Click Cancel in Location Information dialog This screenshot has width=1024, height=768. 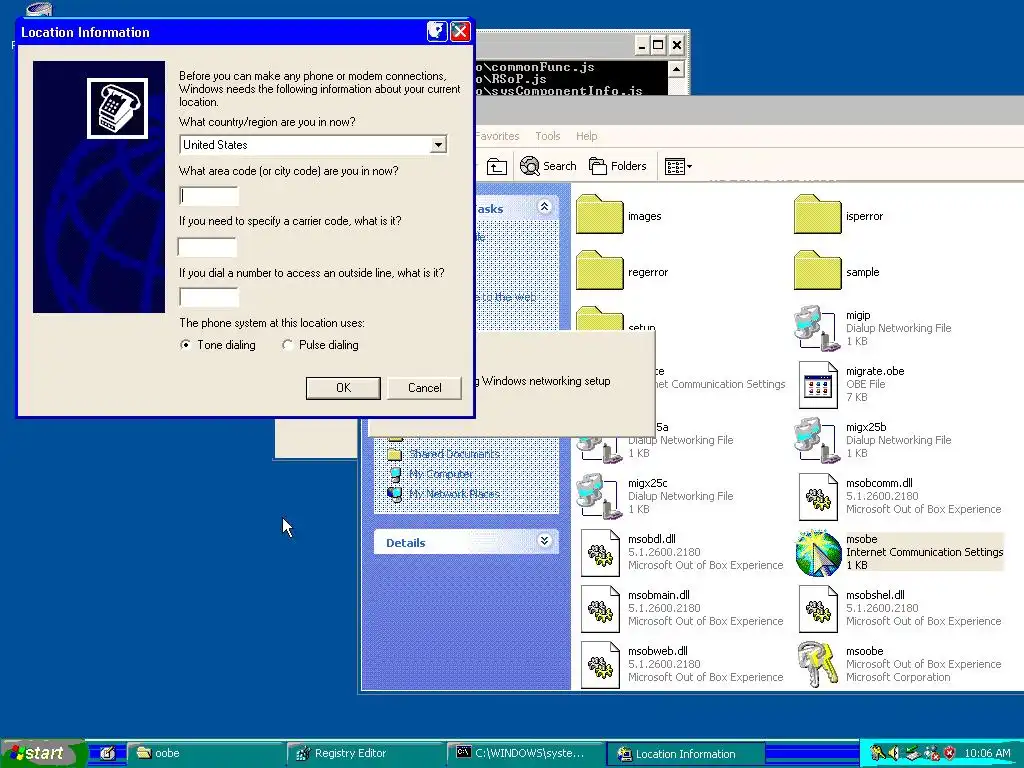(424, 388)
